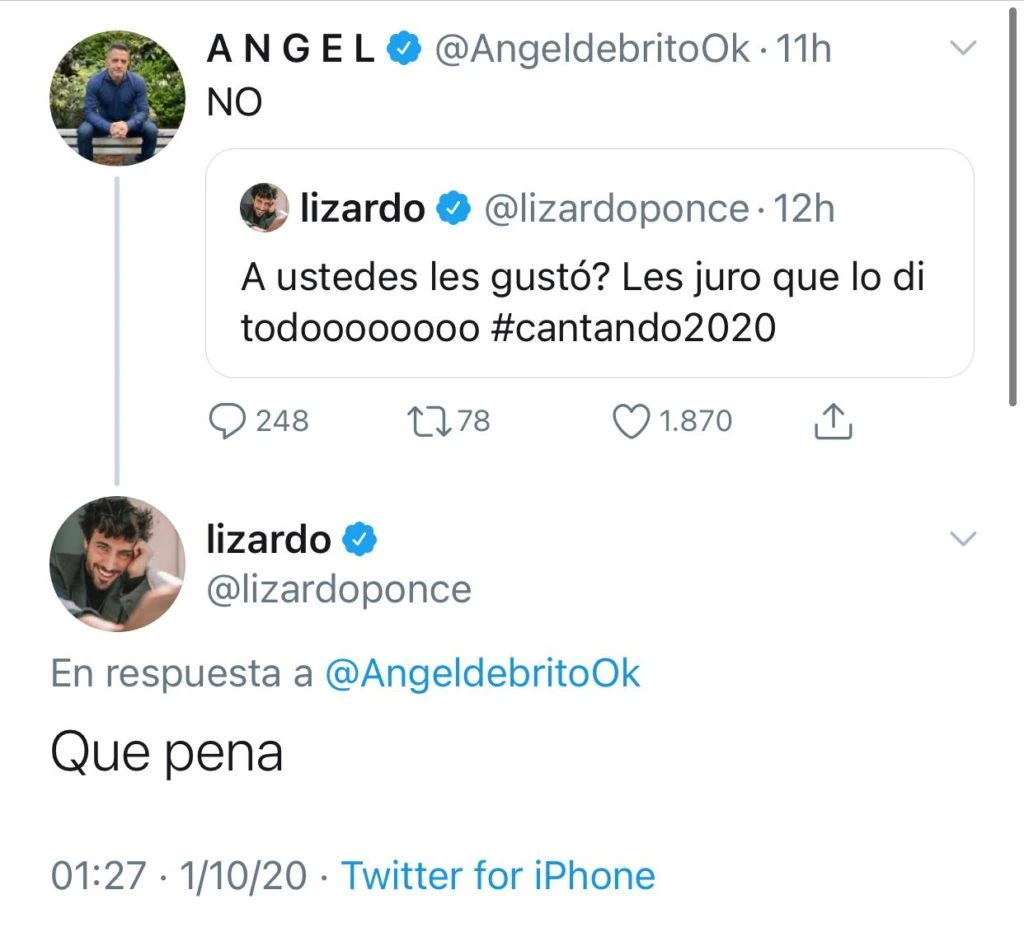Click the Twitter for iPhone link
Image resolution: width=1024 pixels, height=932 pixels.
[498, 876]
